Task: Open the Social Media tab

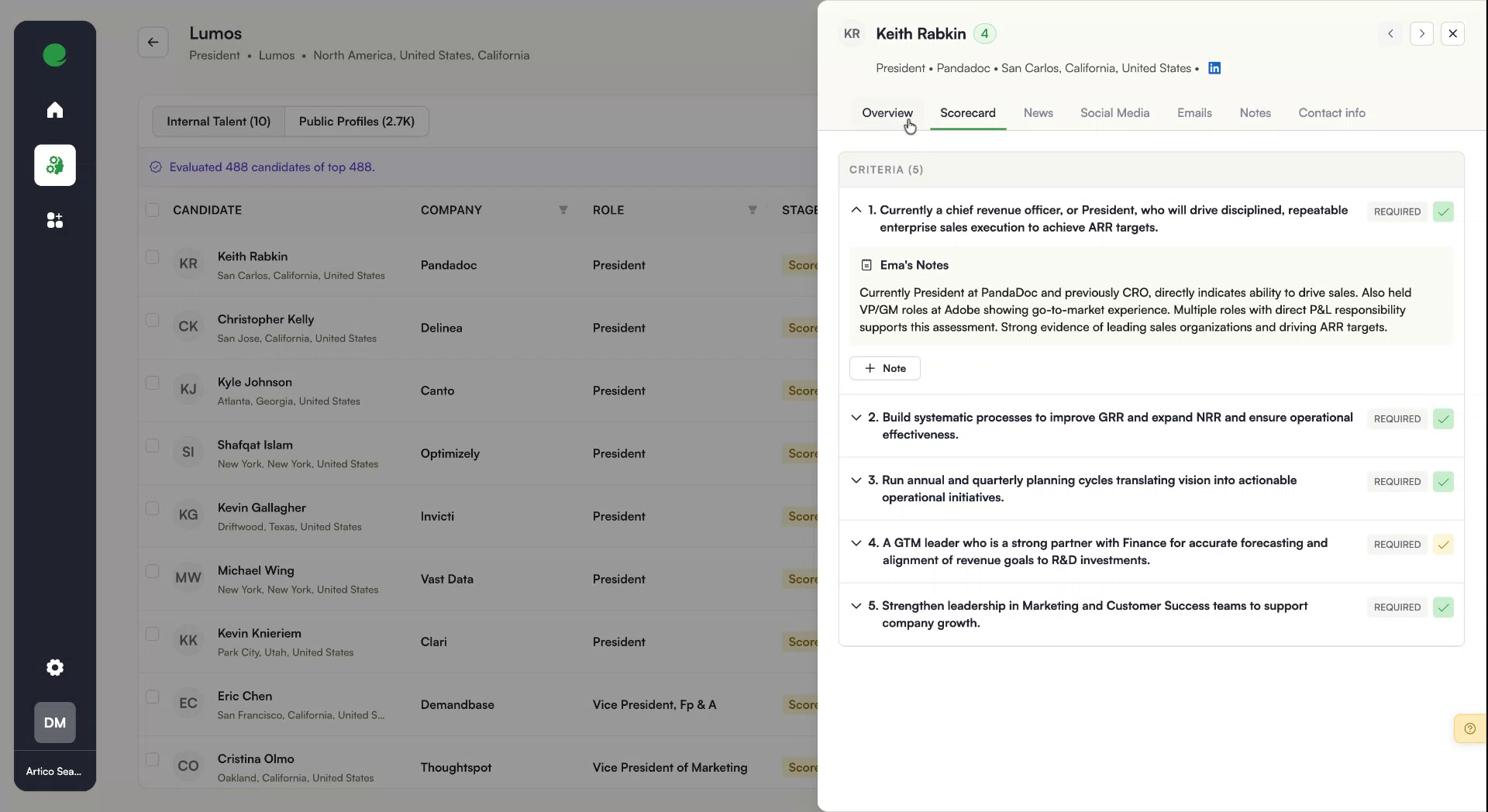Action: [1114, 112]
